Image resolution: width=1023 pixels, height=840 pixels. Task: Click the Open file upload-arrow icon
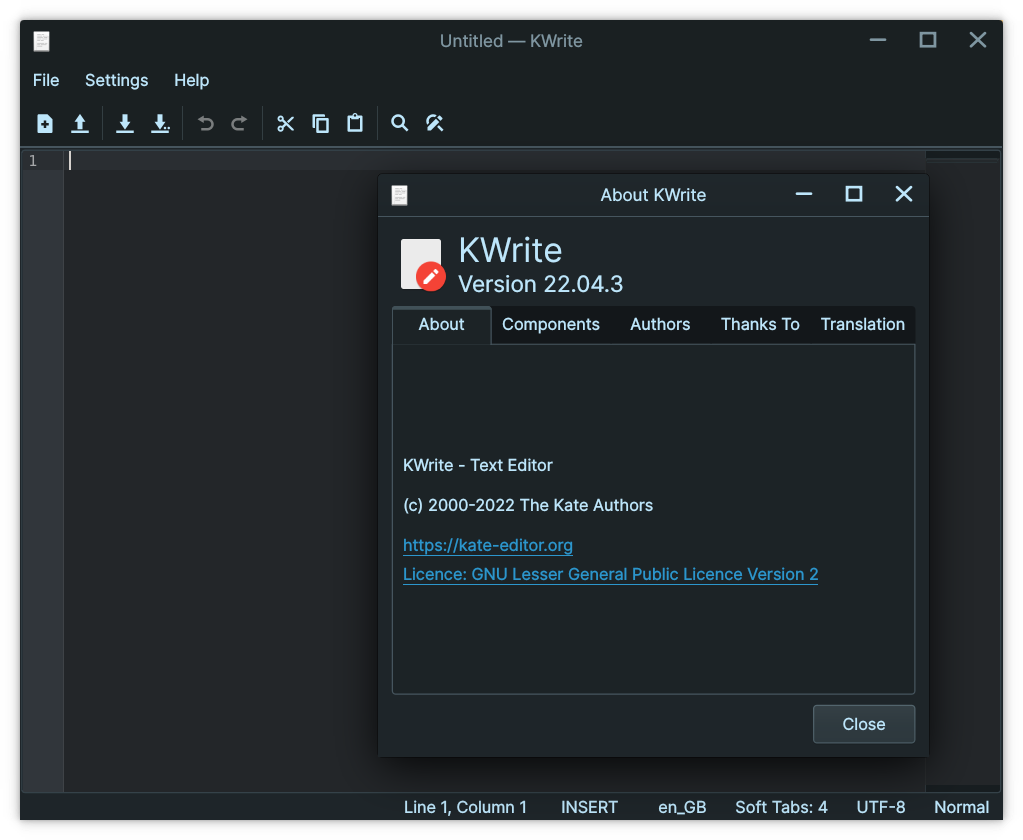80,123
